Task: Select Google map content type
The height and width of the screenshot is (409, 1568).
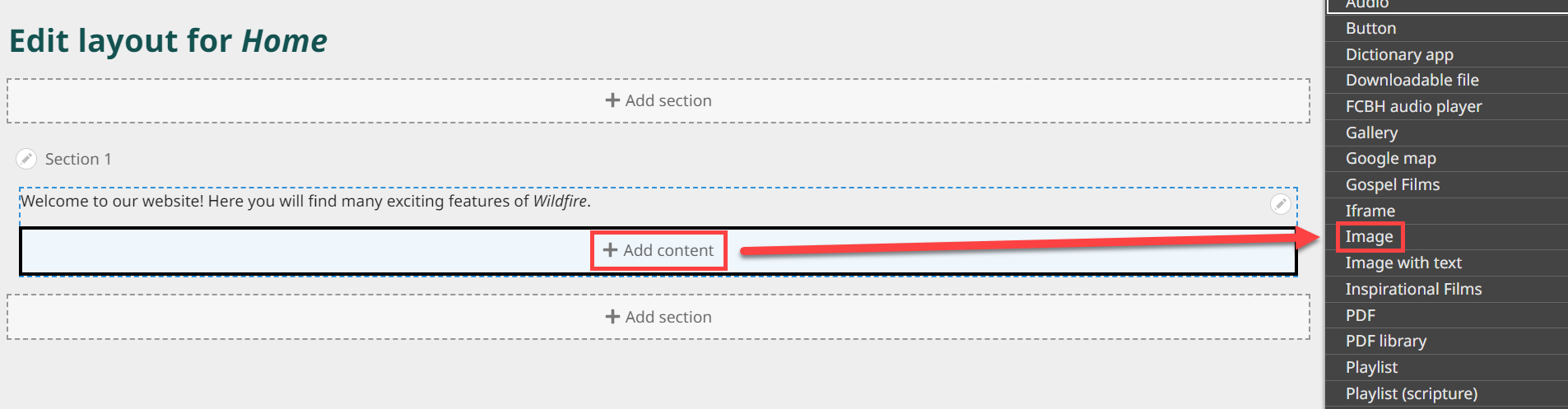Action: tap(1390, 159)
